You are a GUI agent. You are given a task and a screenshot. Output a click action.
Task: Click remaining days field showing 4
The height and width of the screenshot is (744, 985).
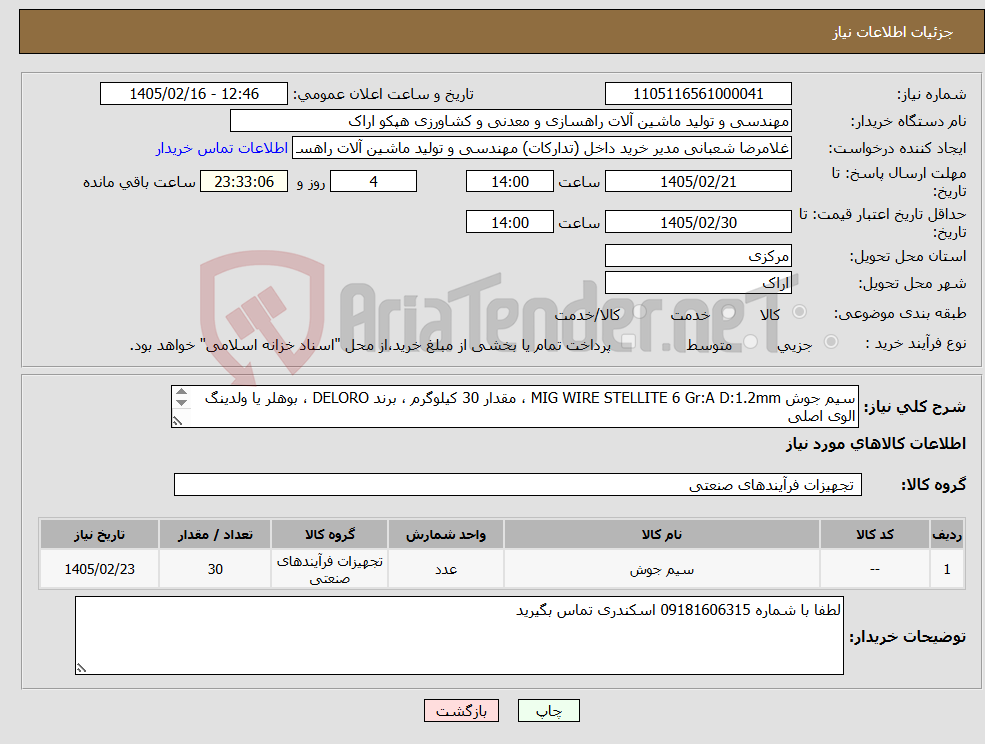pyautogui.click(x=373, y=182)
